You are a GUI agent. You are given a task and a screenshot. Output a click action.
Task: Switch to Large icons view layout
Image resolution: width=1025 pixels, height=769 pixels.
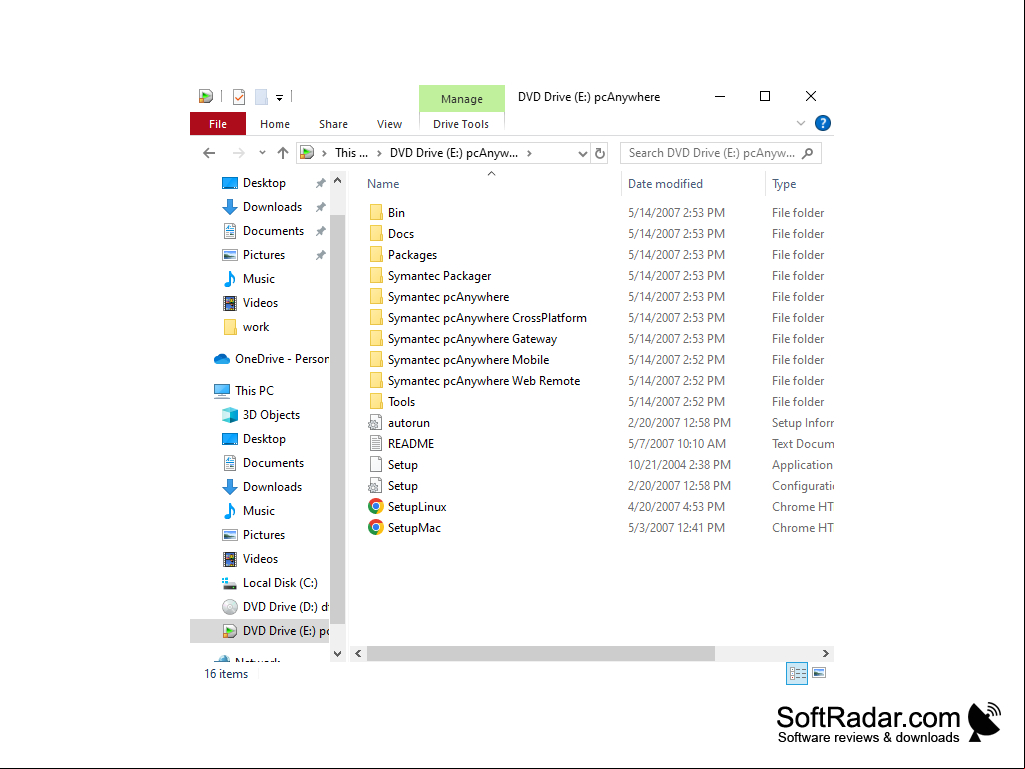(x=819, y=673)
